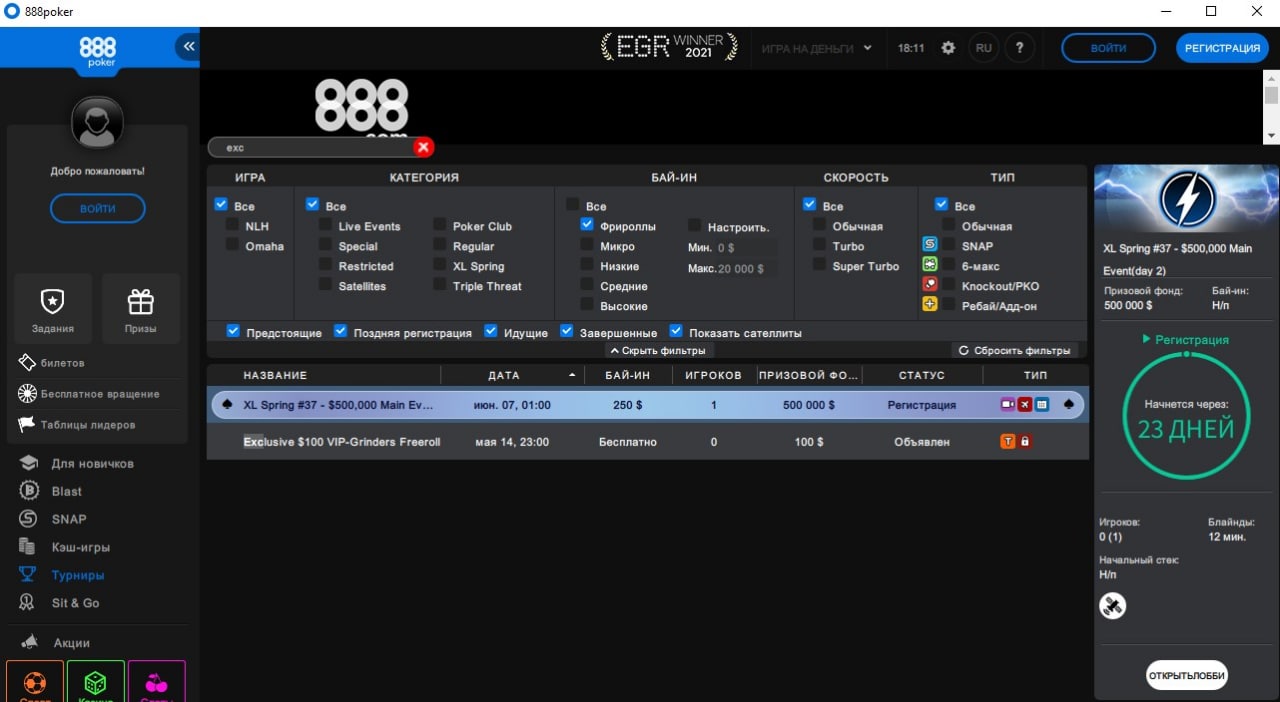Screen dimensions: 1280x702
Task: Click purple video camera icon in XL Spring row
Action: coord(1008,405)
